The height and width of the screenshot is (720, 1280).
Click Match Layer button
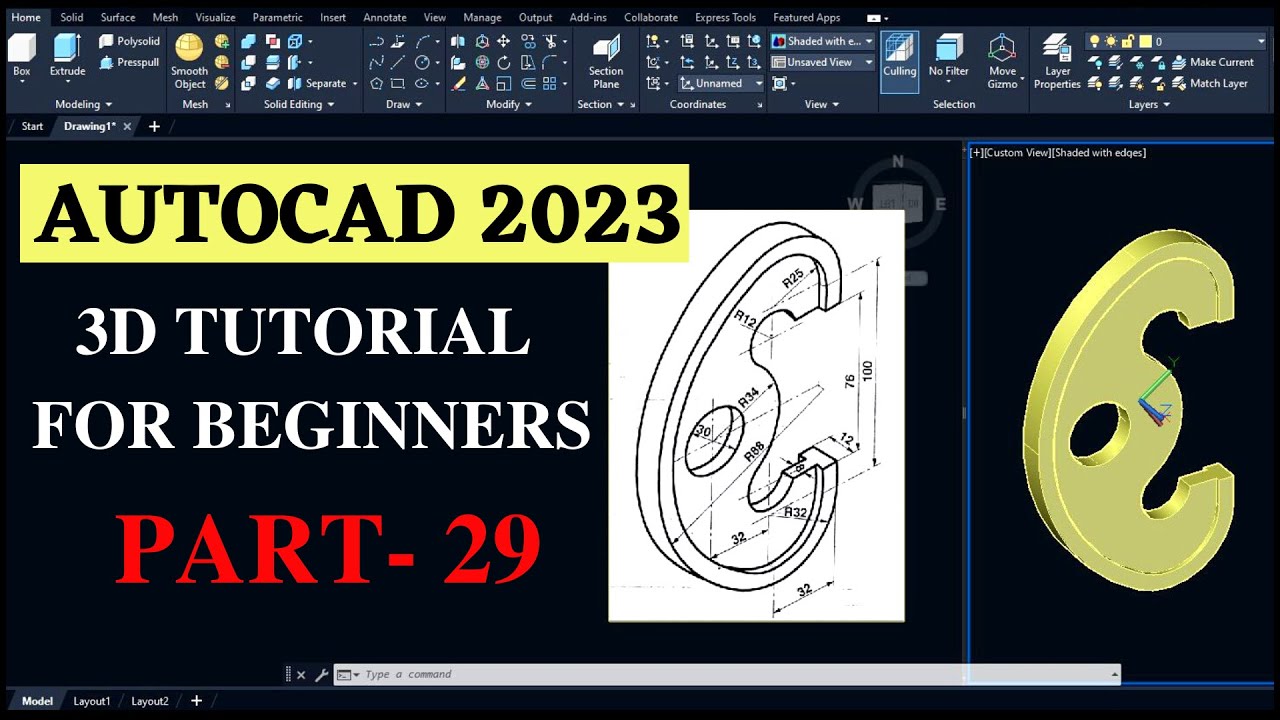[x=1210, y=83]
